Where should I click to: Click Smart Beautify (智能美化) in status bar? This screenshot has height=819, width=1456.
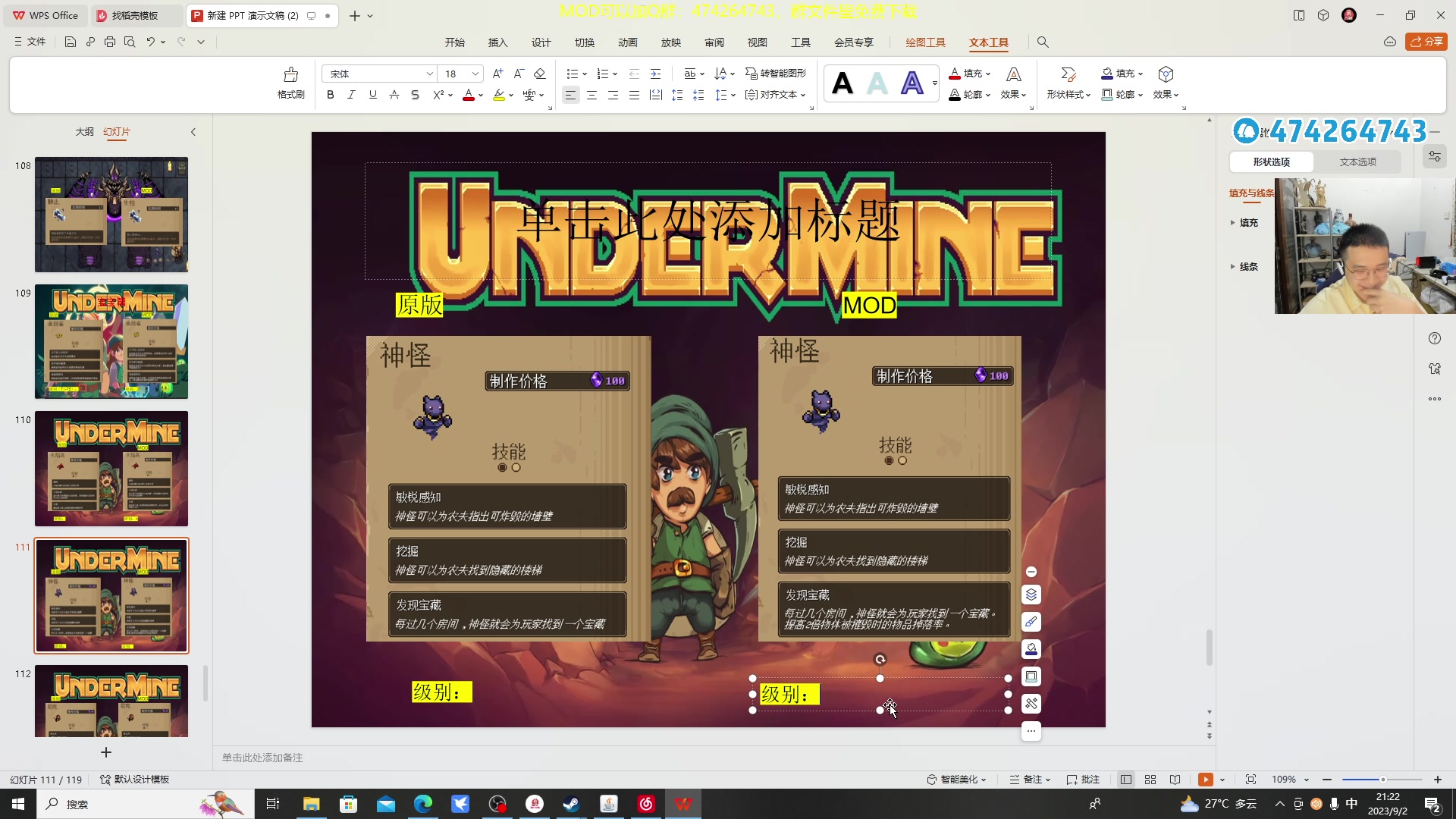point(956,780)
